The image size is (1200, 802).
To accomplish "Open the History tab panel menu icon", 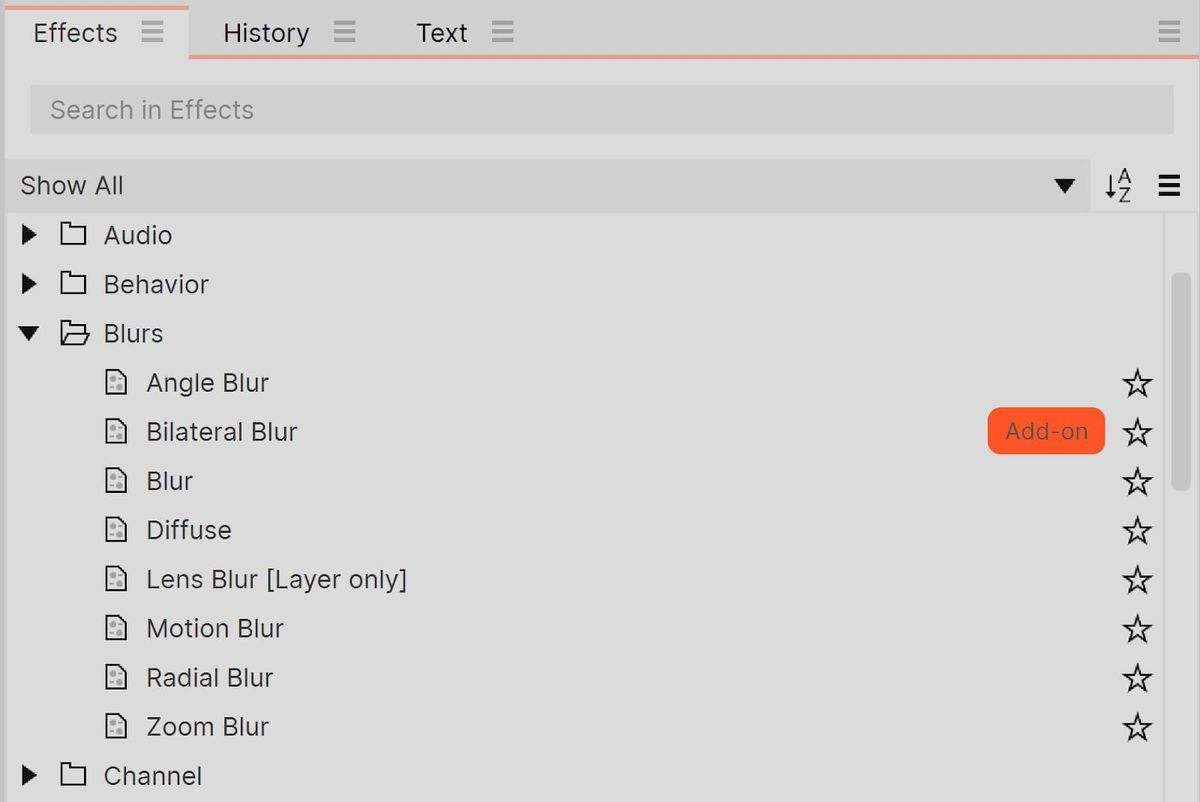I will pyautogui.click(x=344, y=33).
